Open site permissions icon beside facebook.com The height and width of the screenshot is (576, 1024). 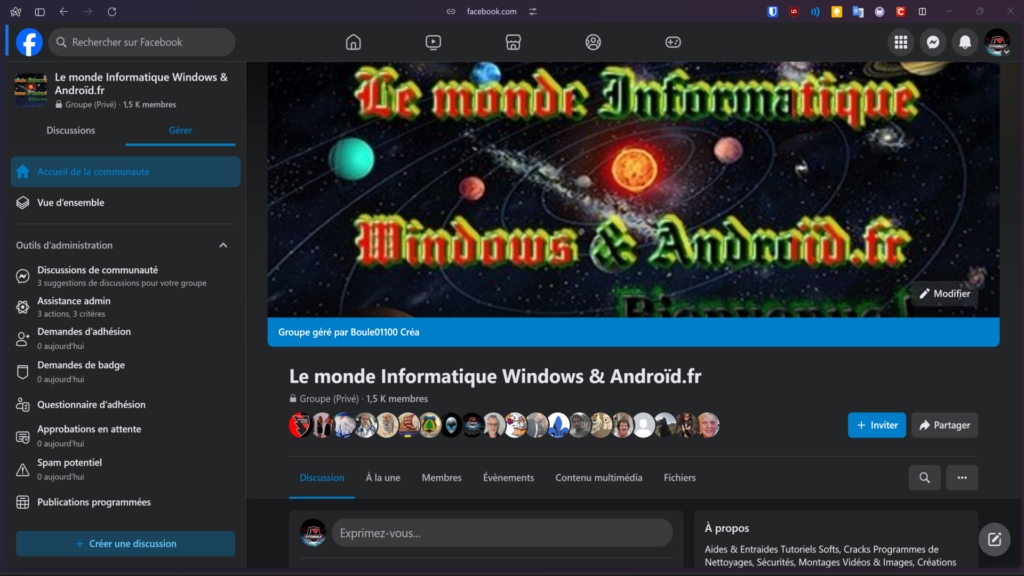pos(533,12)
